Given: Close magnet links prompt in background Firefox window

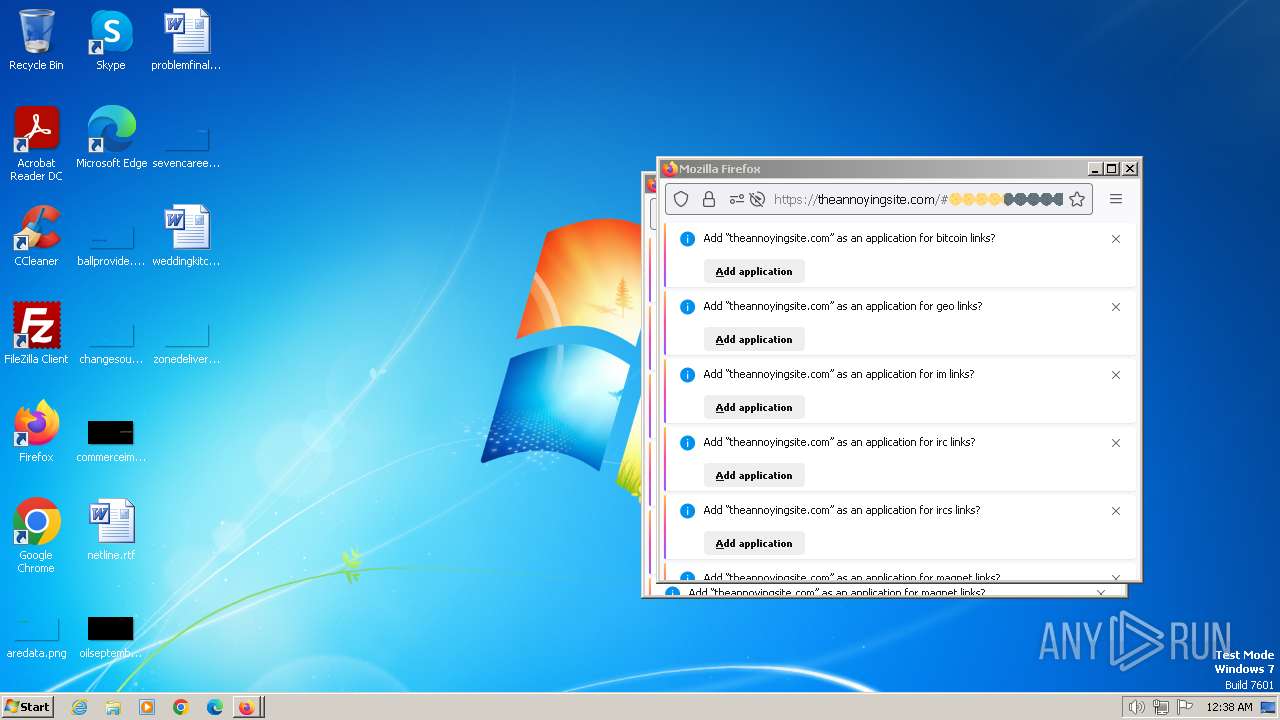Looking at the screenshot, I should pyautogui.click(x=1101, y=592).
